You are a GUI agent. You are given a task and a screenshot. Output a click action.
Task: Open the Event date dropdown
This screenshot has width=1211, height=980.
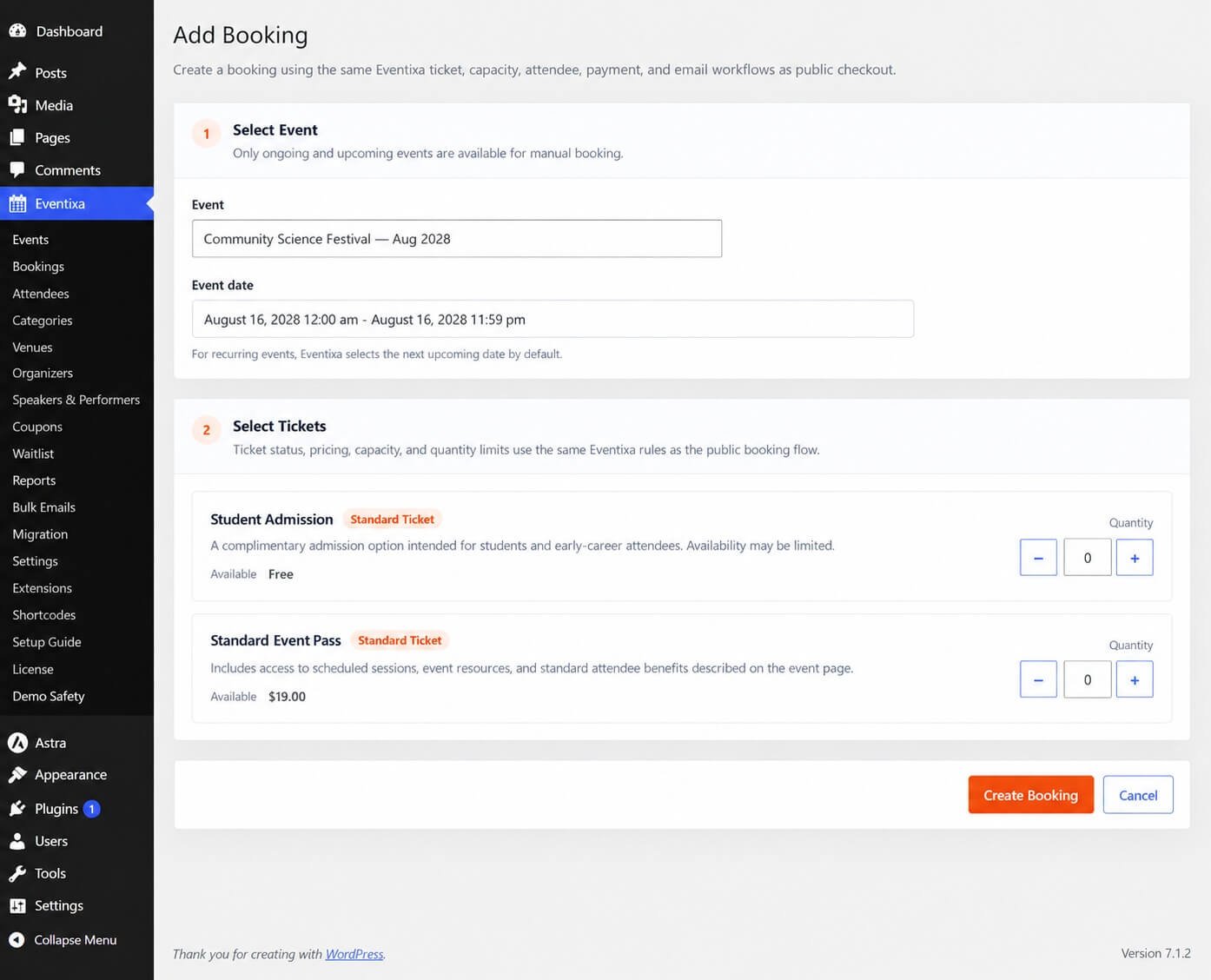tap(553, 319)
